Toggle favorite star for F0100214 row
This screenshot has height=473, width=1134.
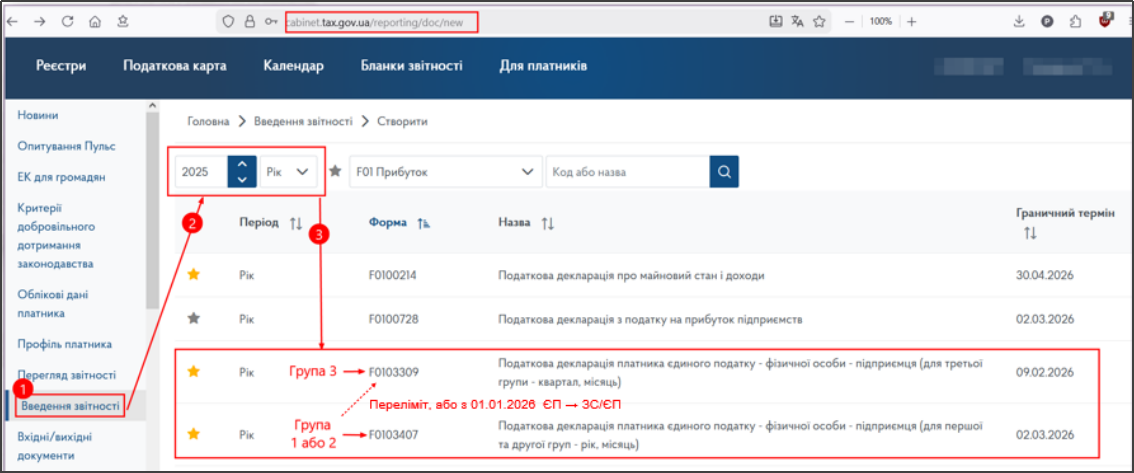pos(194,275)
